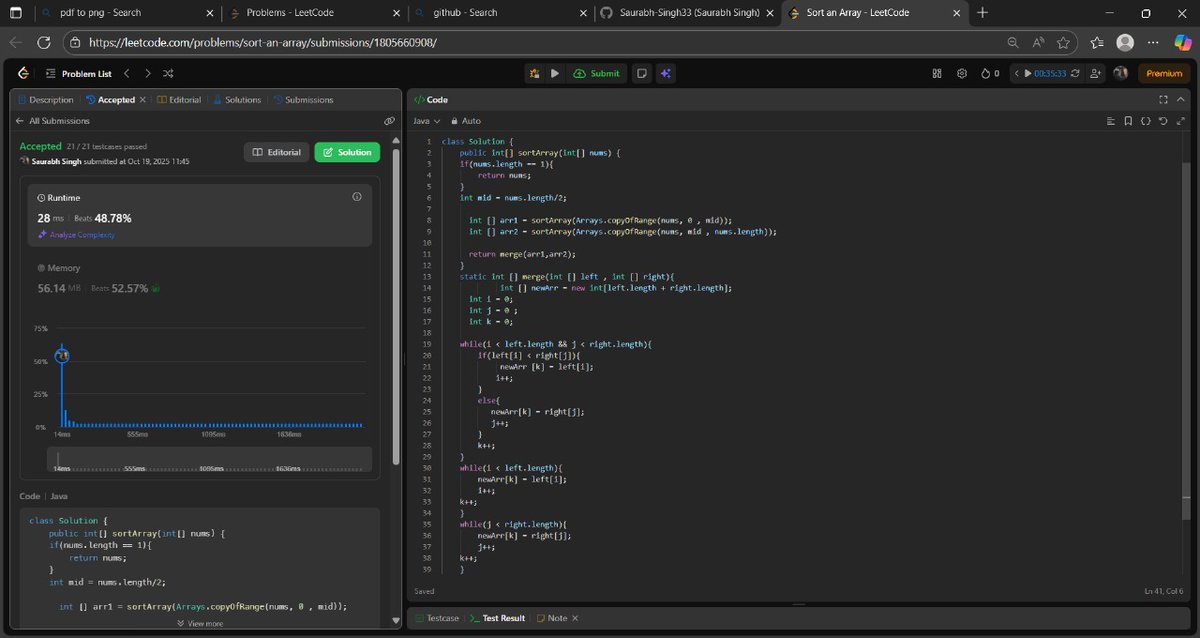Viewport: 1200px width, 638px height.
Task: Open the browser Copilot icon
Action: (1183, 43)
